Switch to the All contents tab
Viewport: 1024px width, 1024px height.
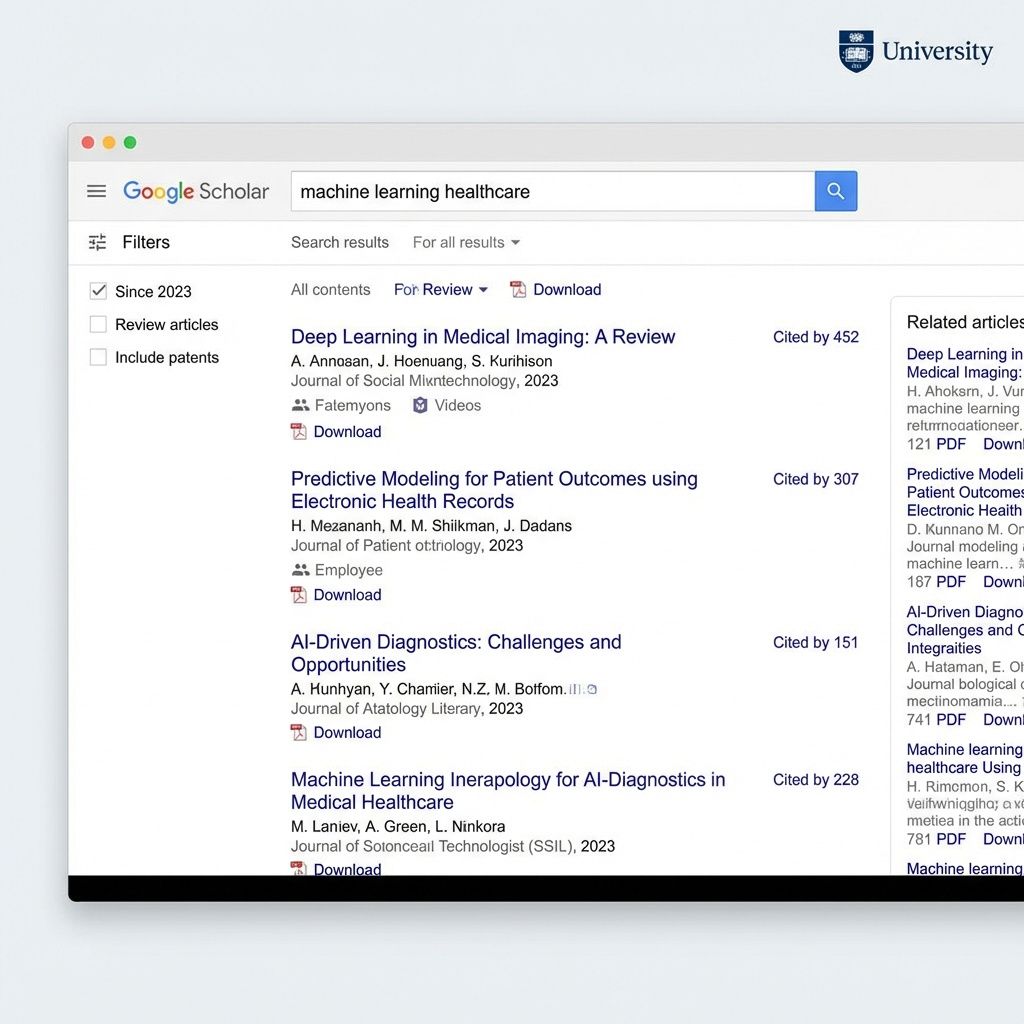(x=331, y=289)
